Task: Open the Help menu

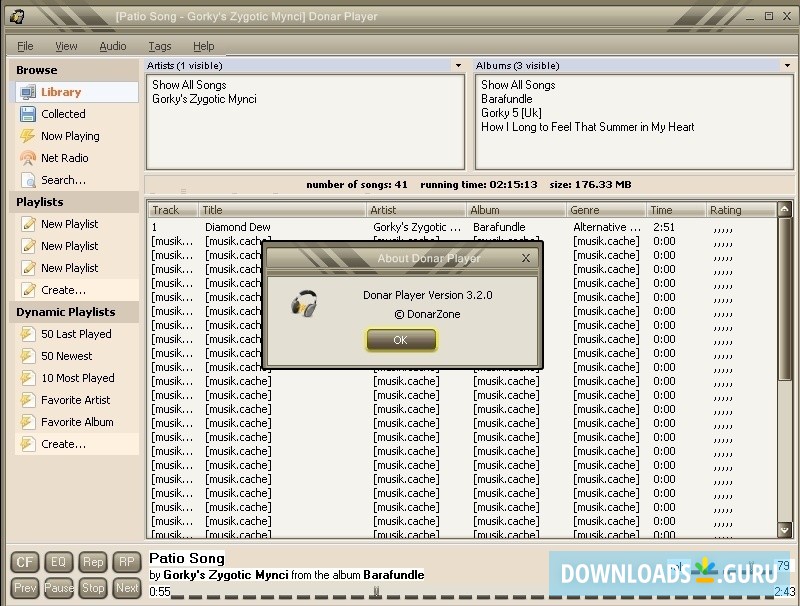Action: click(x=204, y=46)
